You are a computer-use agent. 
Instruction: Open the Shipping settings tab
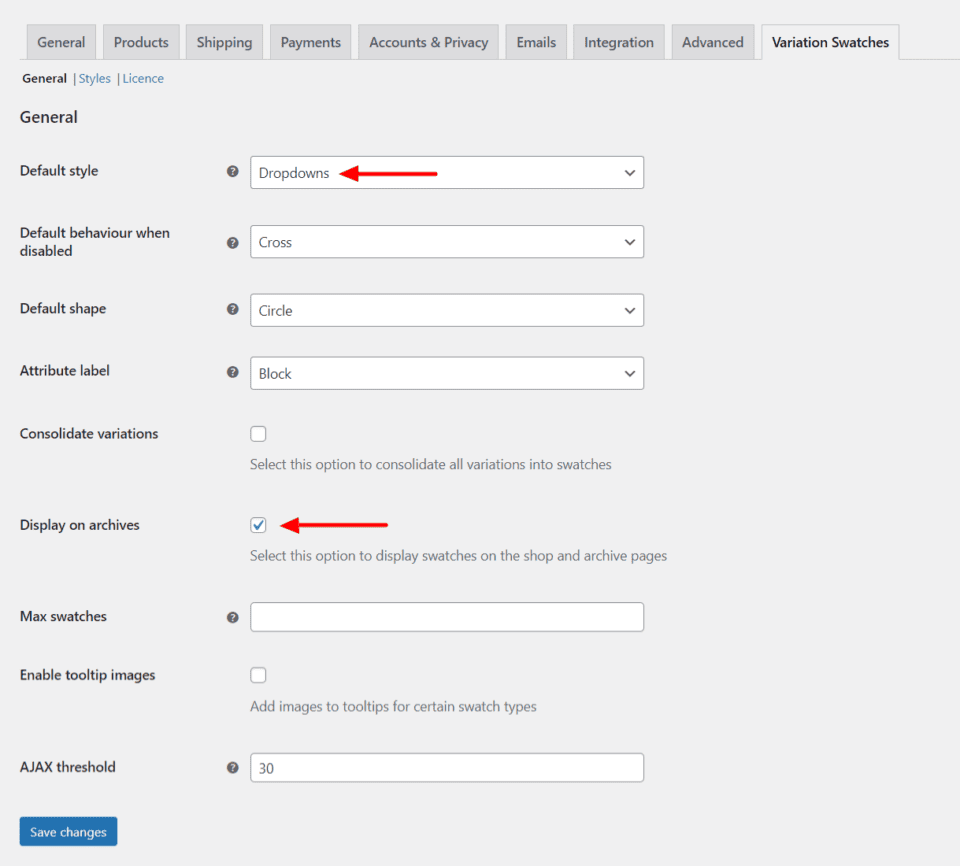(x=224, y=42)
